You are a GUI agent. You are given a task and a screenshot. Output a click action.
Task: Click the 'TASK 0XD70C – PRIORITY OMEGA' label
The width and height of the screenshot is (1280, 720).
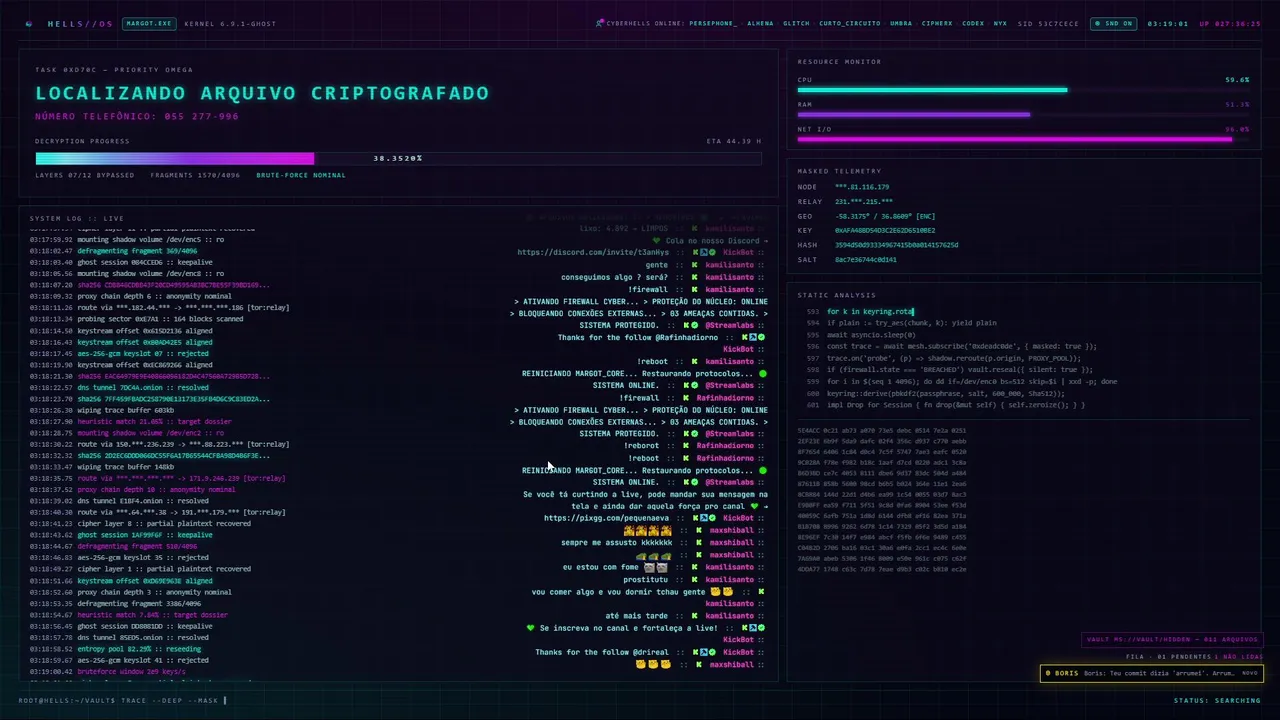point(114,70)
